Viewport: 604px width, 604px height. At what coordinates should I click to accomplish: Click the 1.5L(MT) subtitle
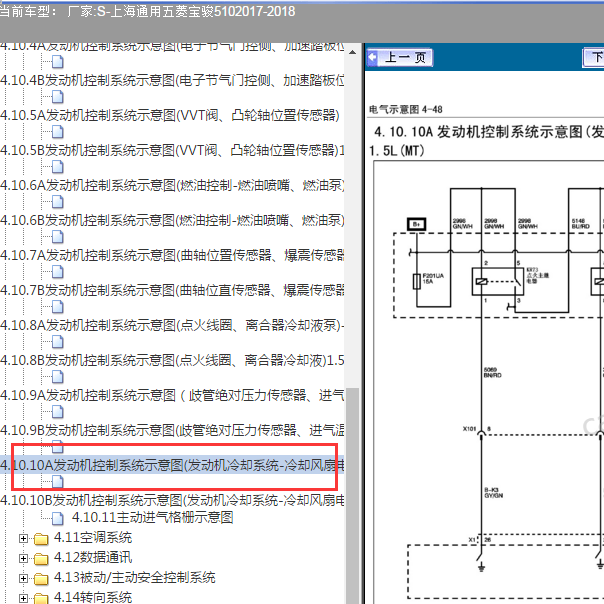397,151
